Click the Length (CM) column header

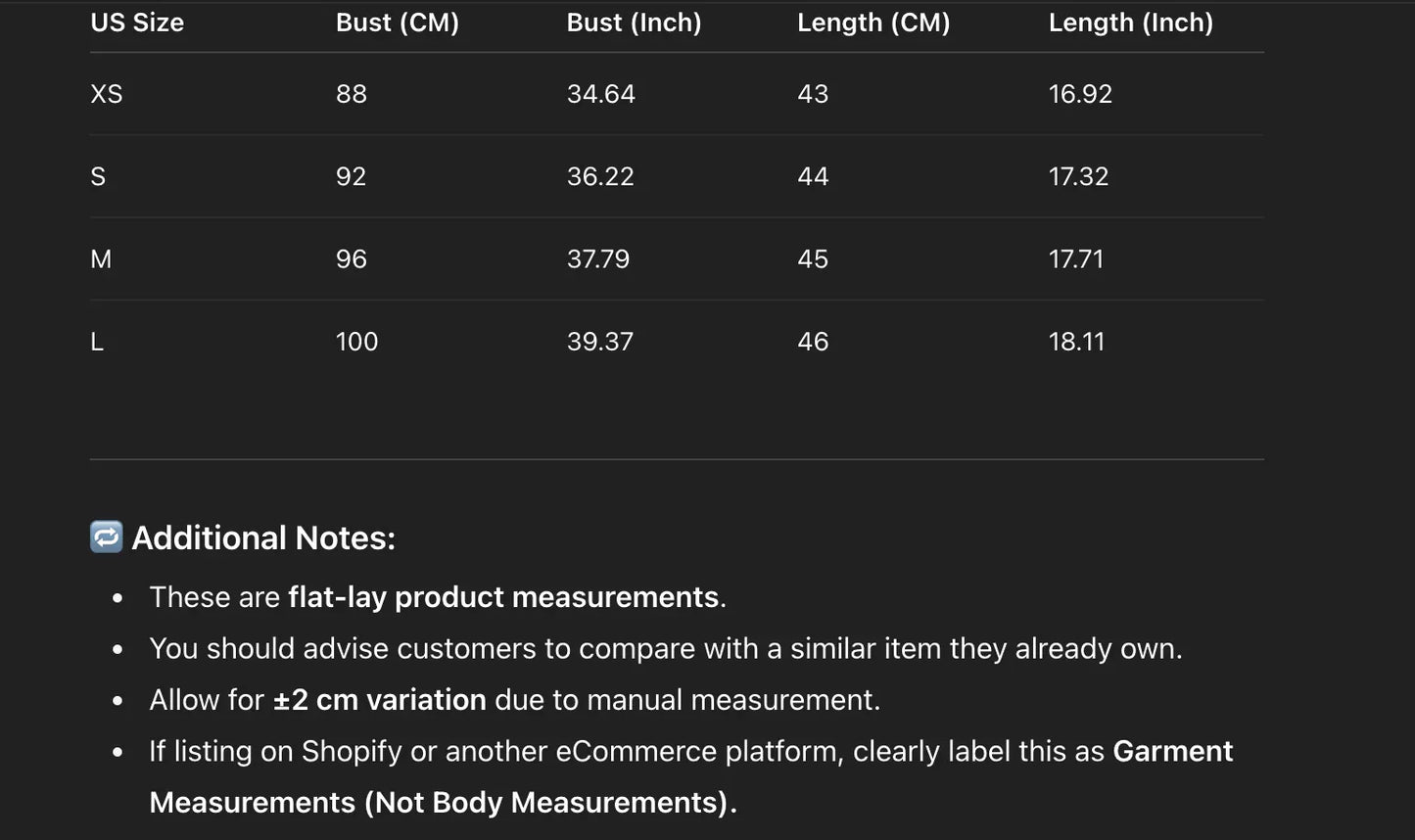coord(873,23)
